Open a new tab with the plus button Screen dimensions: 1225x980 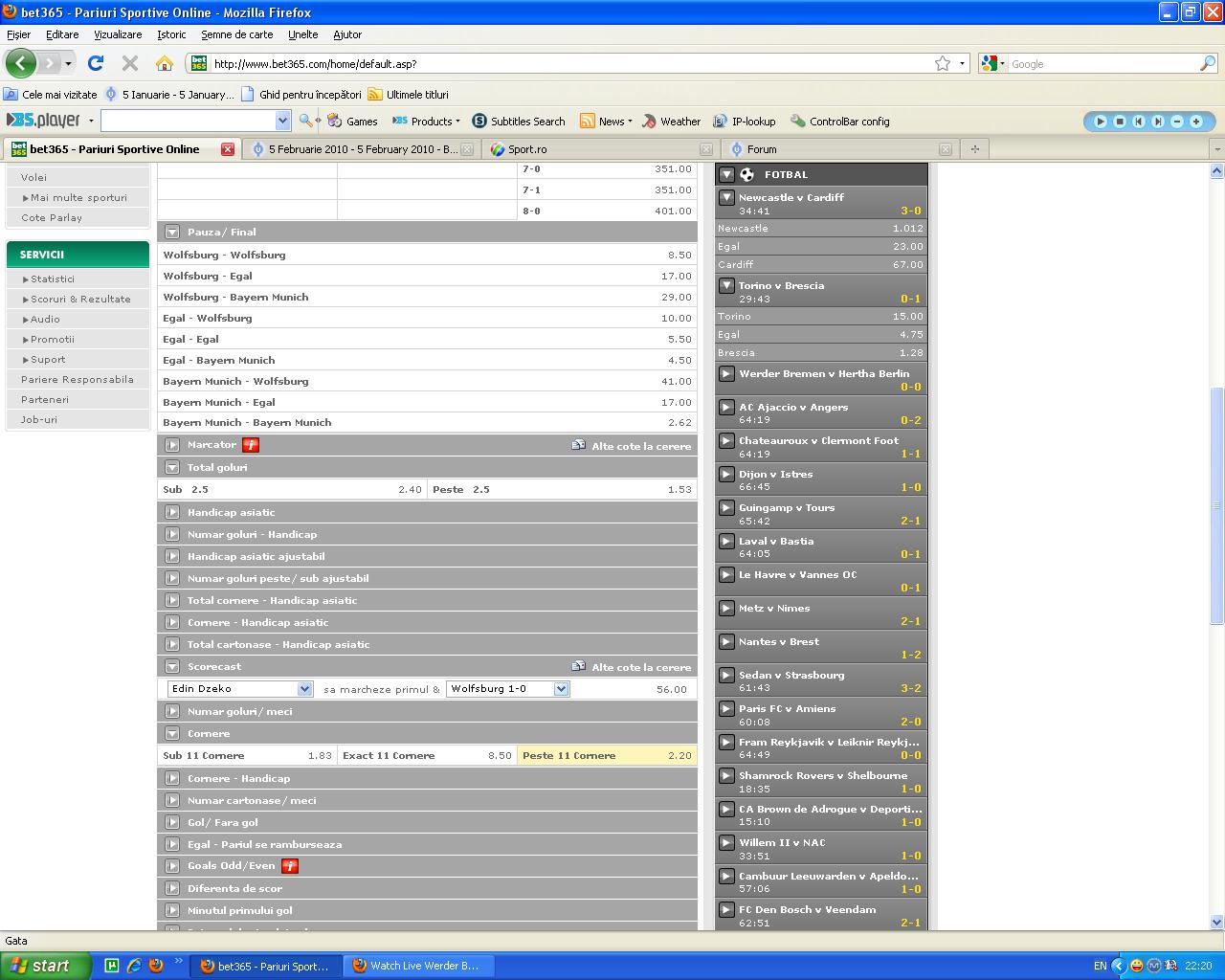(975, 149)
